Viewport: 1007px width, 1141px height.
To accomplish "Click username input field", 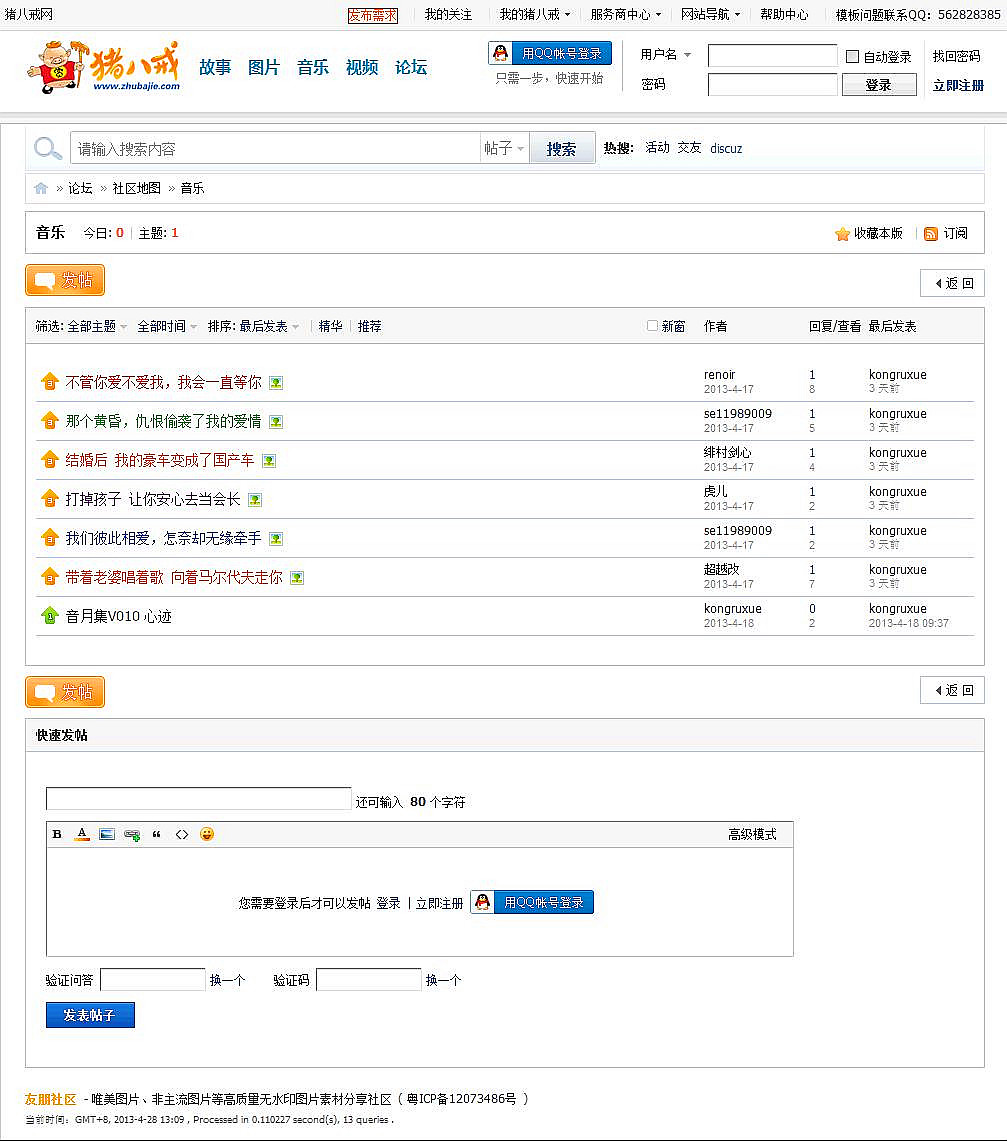I will coord(773,55).
